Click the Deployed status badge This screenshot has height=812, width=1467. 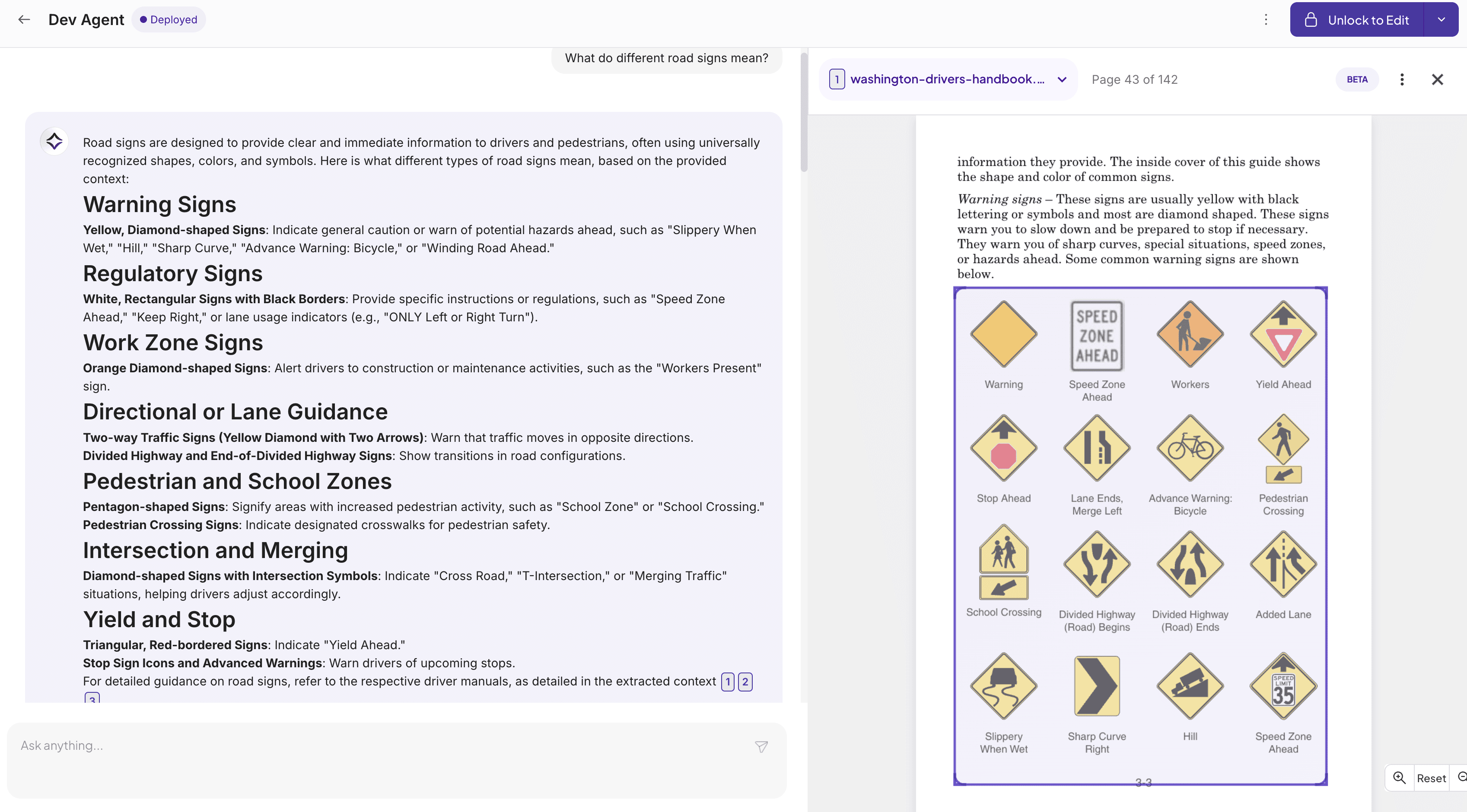169,19
